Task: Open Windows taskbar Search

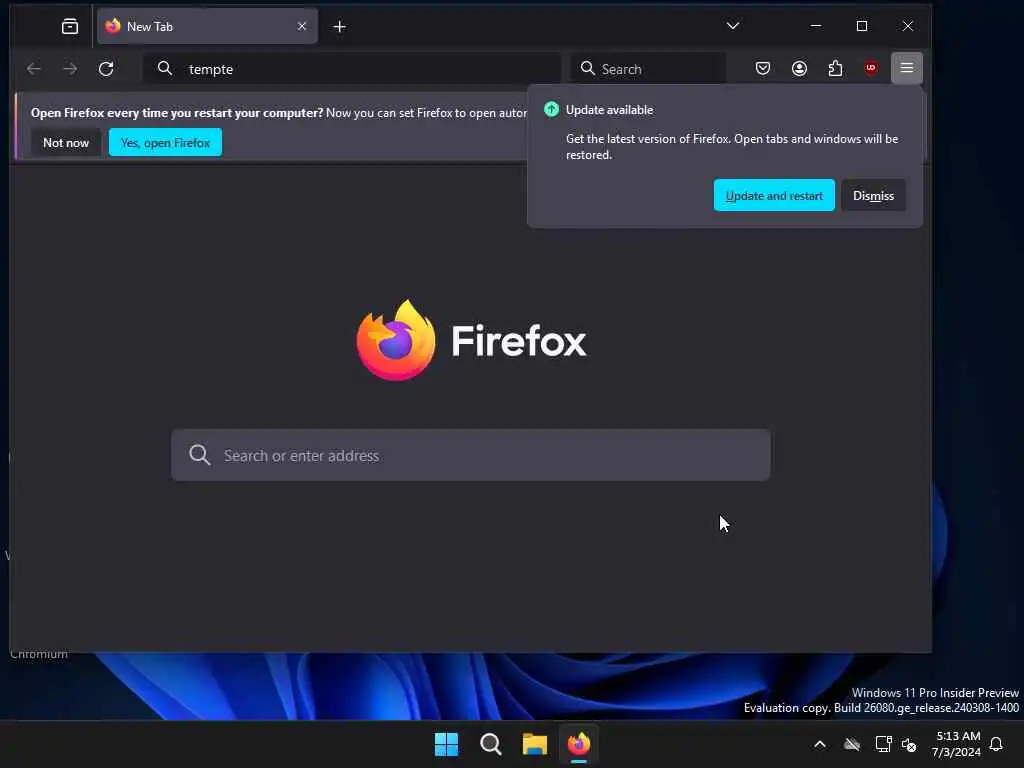Action: click(x=490, y=744)
